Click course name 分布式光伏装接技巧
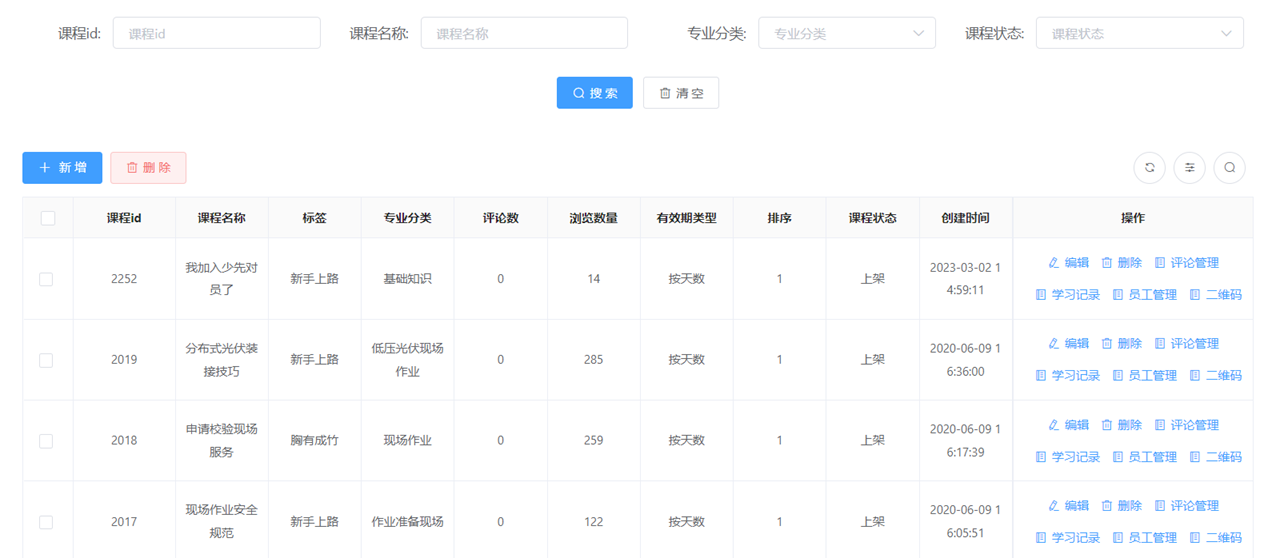1268x558 pixels. tap(221, 360)
